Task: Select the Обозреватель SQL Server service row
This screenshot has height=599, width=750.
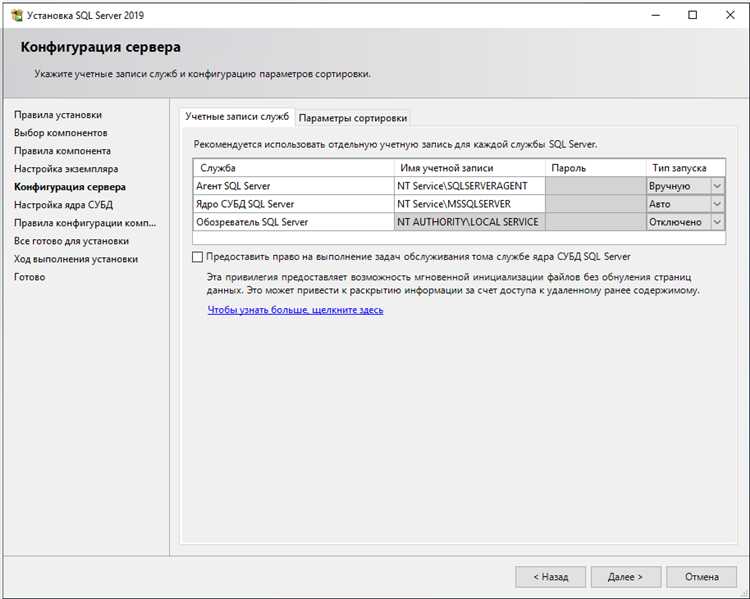Action: [x=294, y=222]
